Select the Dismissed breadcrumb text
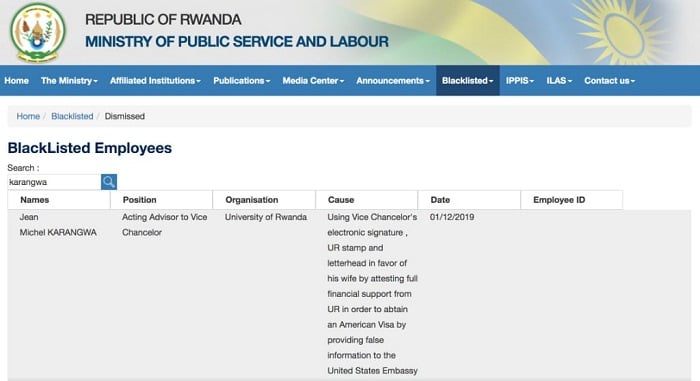Image resolution: width=700 pixels, height=381 pixels. [125, 116]
